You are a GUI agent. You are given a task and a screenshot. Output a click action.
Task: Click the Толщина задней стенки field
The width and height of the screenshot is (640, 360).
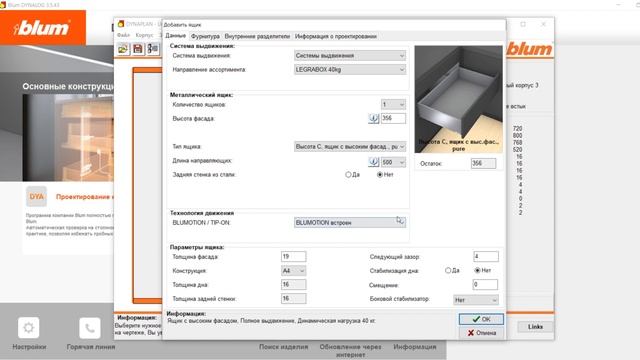[x=293, y=299]
